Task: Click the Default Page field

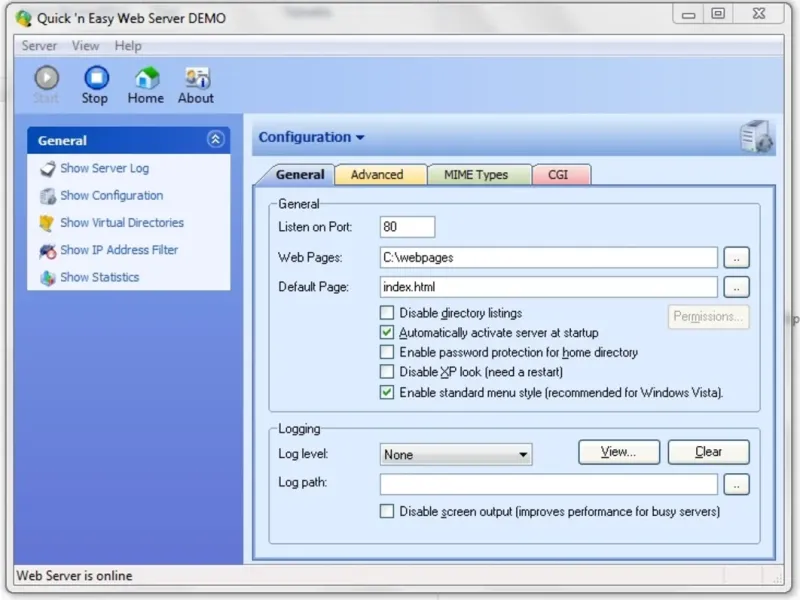Action: click(548, 287)
